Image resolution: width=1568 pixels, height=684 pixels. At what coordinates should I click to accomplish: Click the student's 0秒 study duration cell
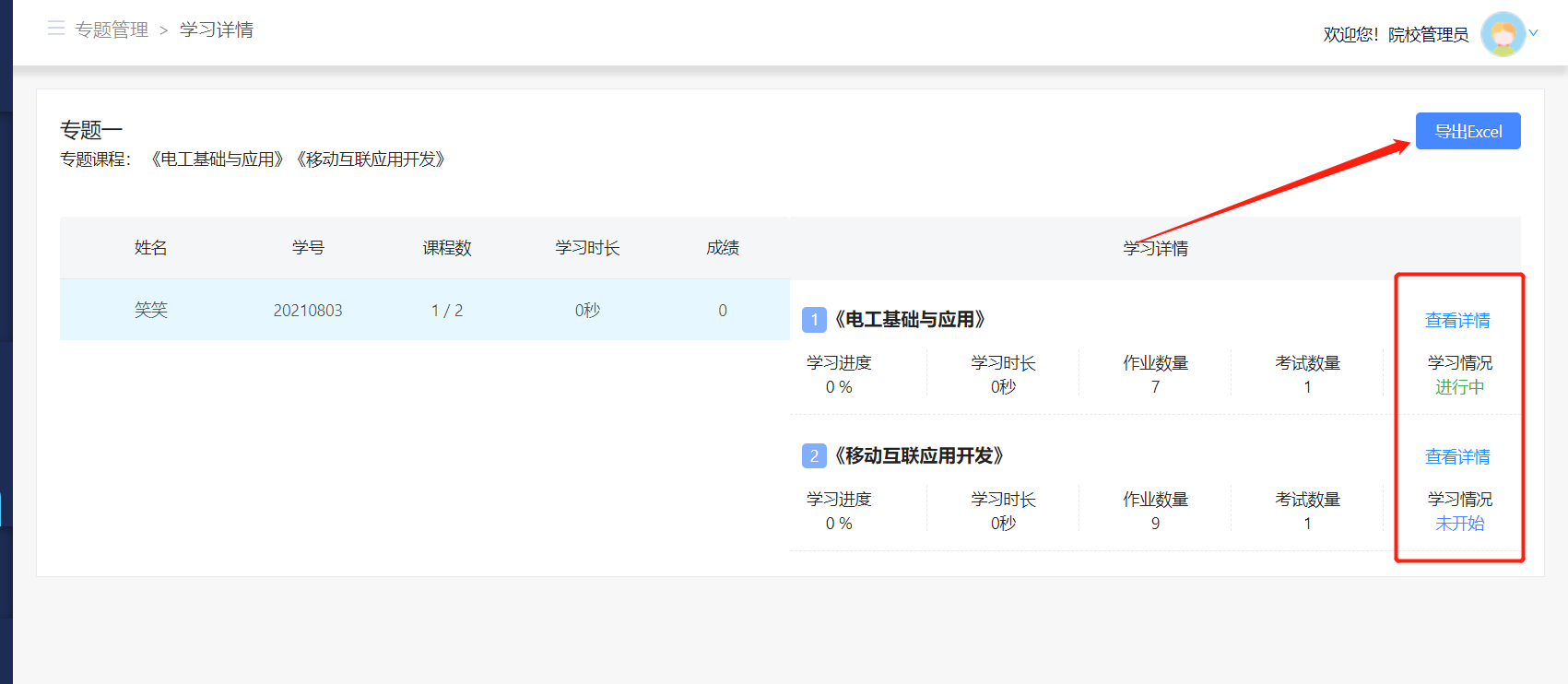587,311
